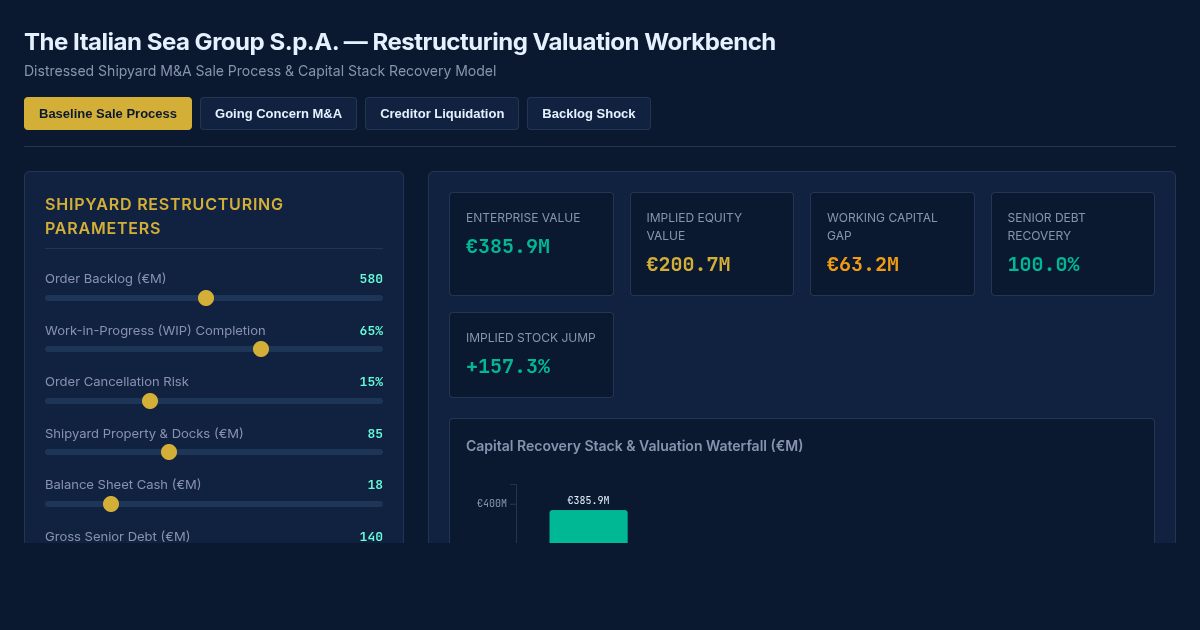Click the Senior Debt Recovery card

pyautogui.click(x=1073, y=244)
